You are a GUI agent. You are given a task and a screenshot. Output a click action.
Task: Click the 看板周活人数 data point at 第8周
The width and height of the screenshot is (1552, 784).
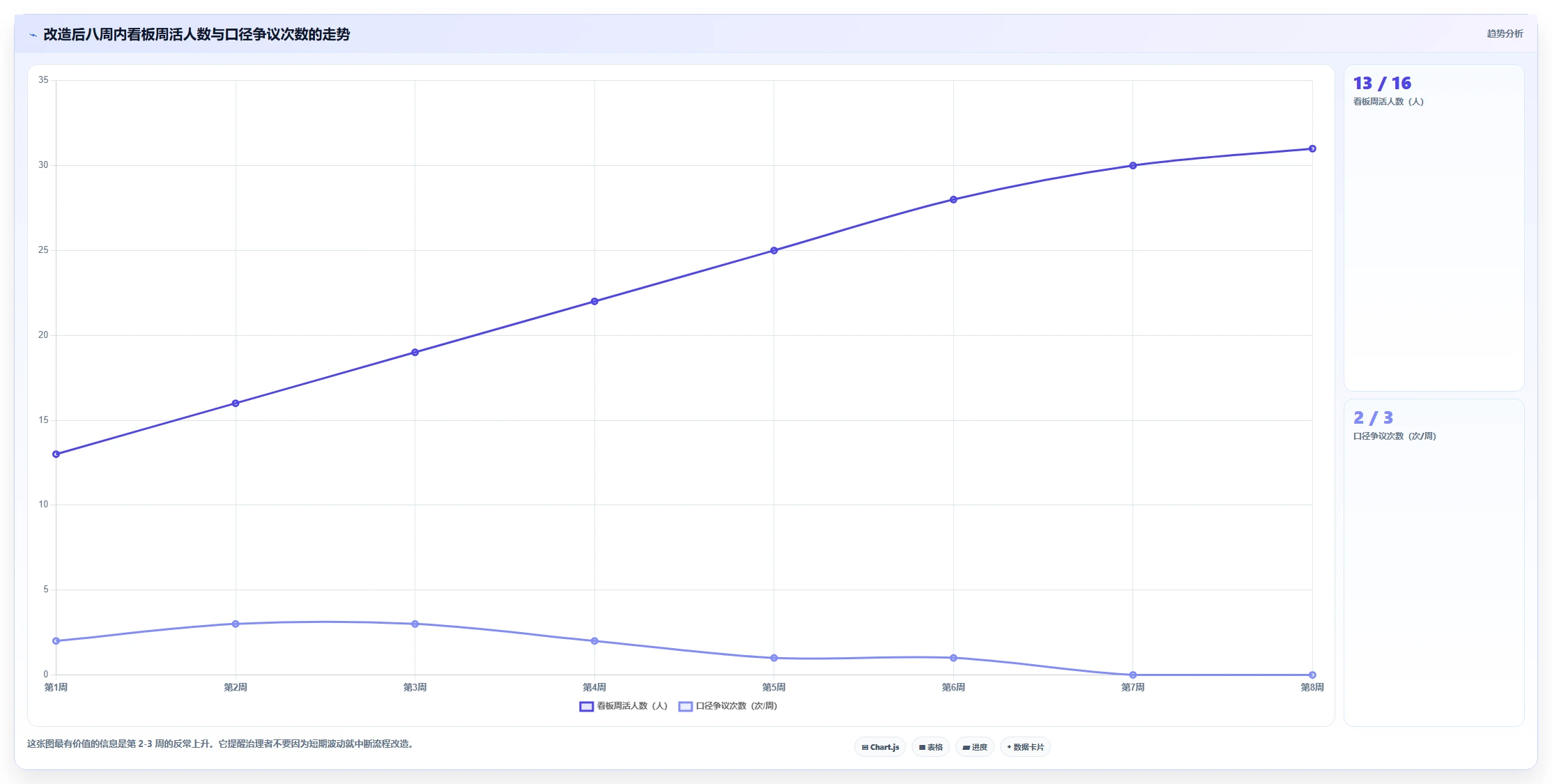[x=1312, y=149]
